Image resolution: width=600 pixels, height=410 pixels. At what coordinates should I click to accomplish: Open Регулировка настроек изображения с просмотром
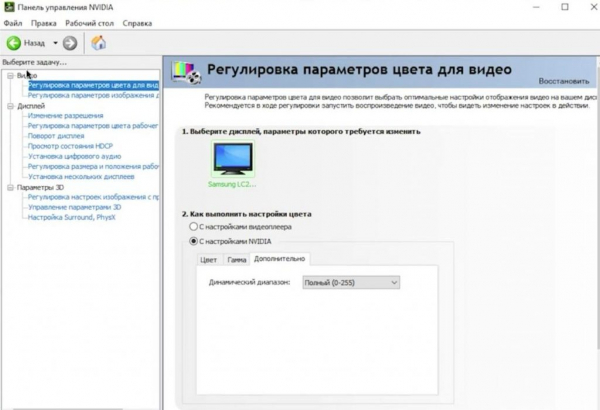tap(93, 197)
